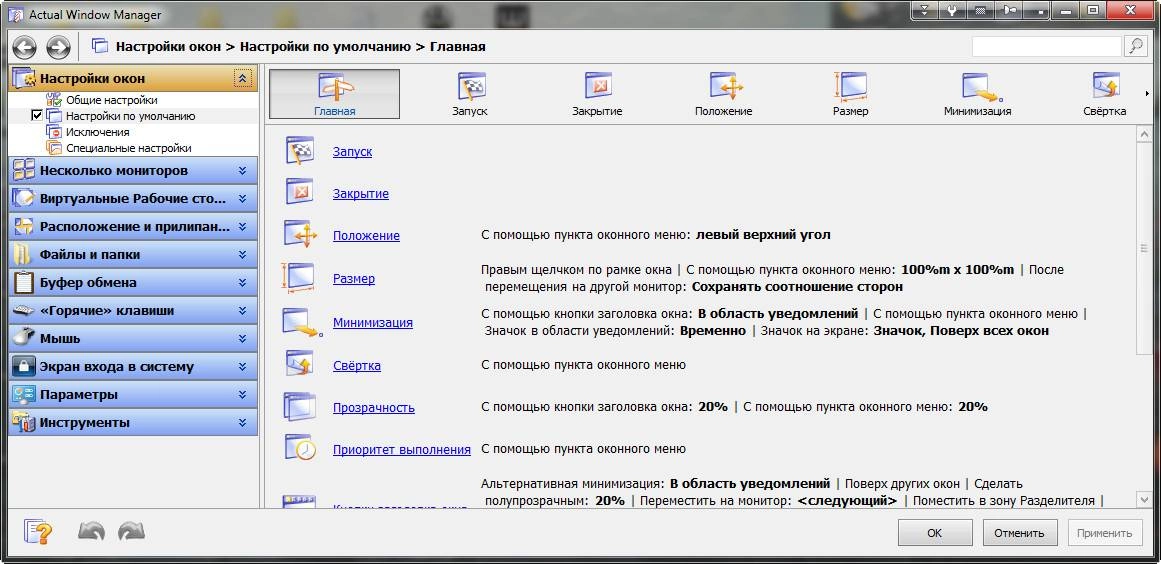Expand the Экран входа в систему chevron

click(x=242, y=366)
